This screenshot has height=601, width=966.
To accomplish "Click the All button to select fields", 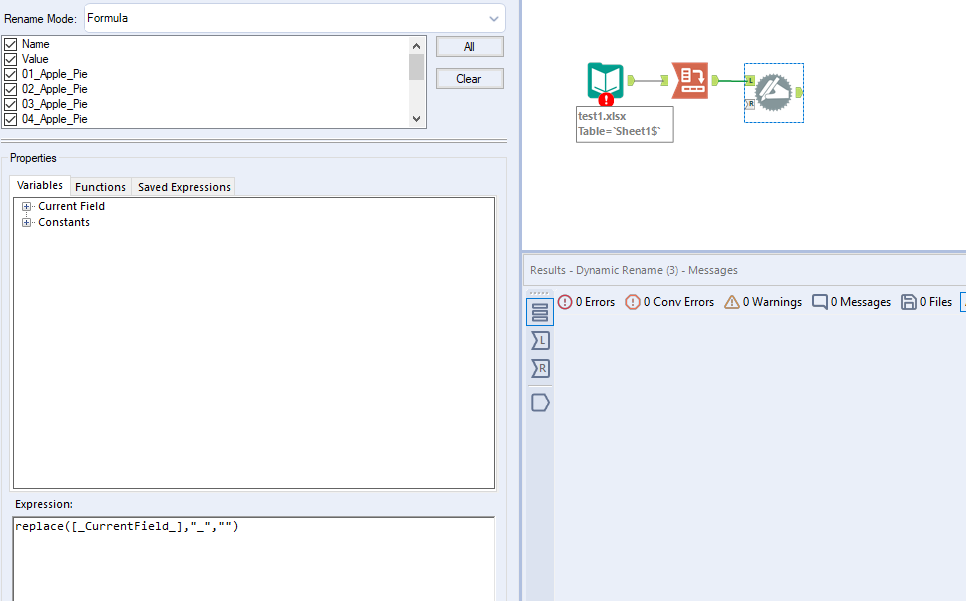I will click(469, 46).
